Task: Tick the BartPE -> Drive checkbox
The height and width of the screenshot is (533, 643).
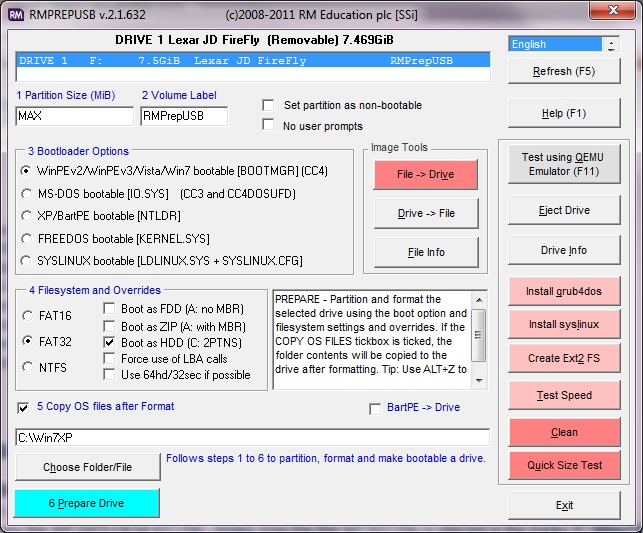Action: (x=375, y=409)
